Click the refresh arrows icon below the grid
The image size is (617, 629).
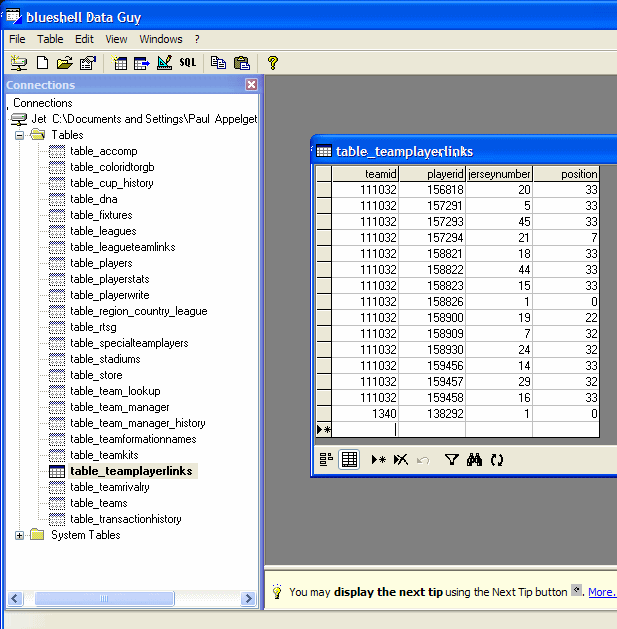(496, 460)
